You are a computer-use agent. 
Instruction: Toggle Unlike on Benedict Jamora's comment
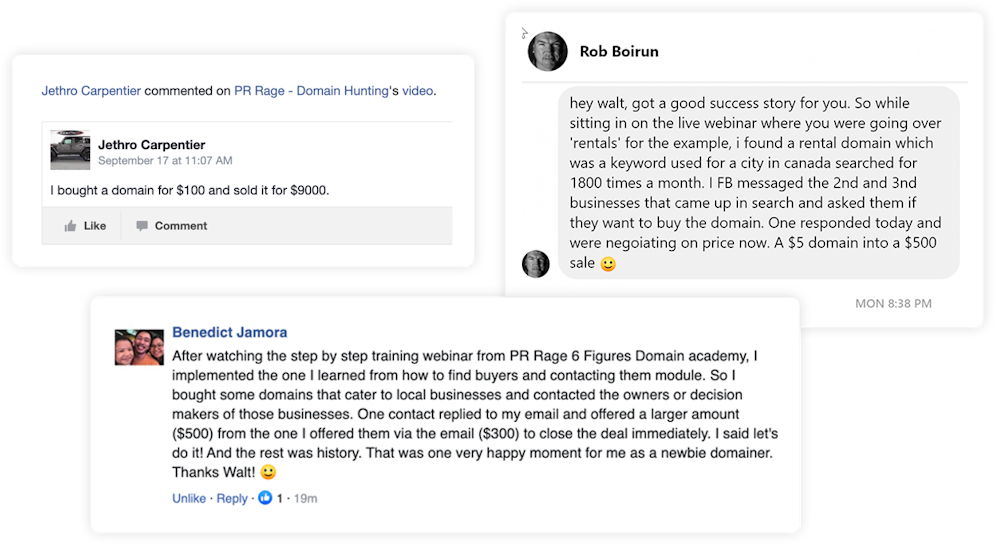[x=189, y=498]
